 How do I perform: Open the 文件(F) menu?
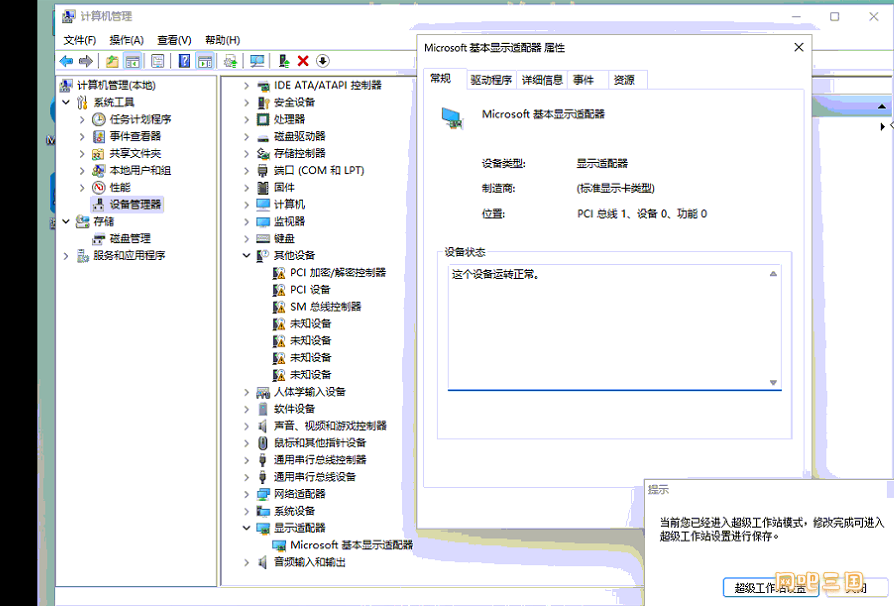(x=80, y=40)
